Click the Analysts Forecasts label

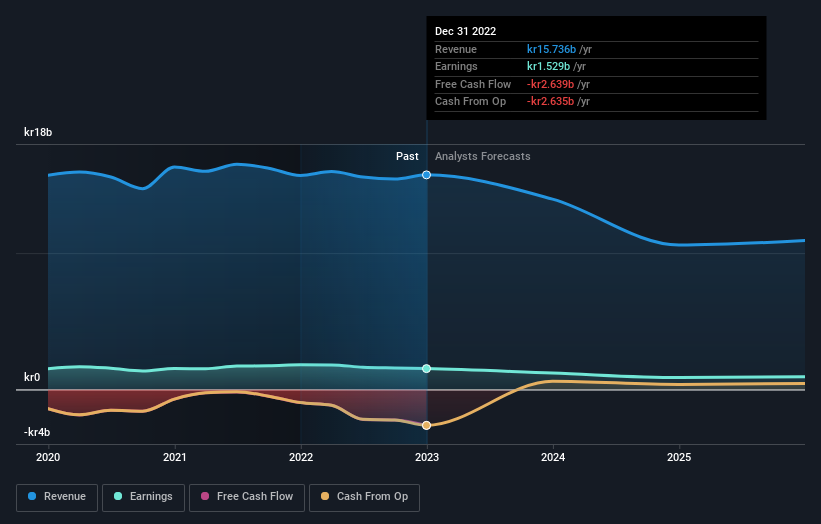click(x=483, y=156)
